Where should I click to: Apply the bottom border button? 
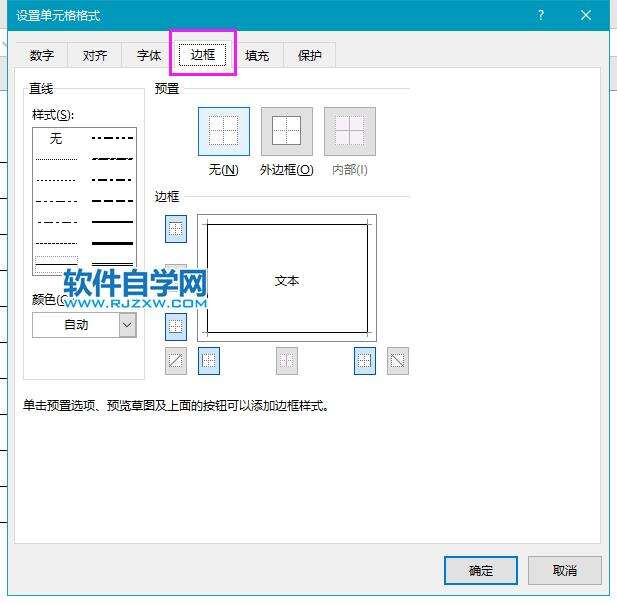pos(175,327)
